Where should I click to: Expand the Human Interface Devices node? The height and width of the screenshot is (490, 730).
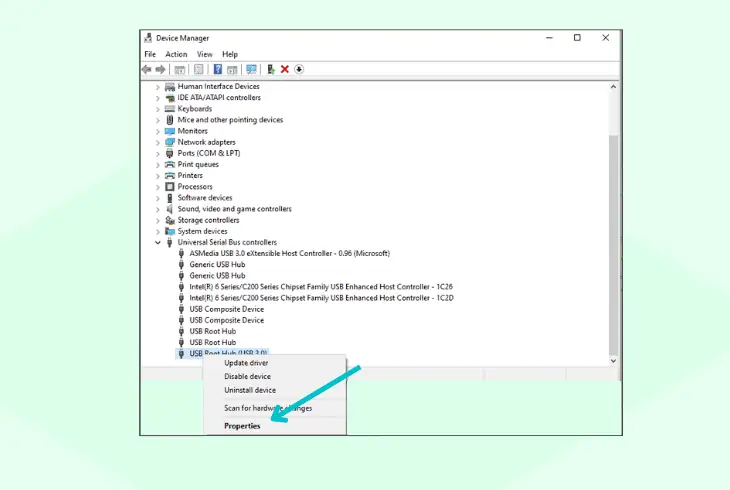click(157, 87)
